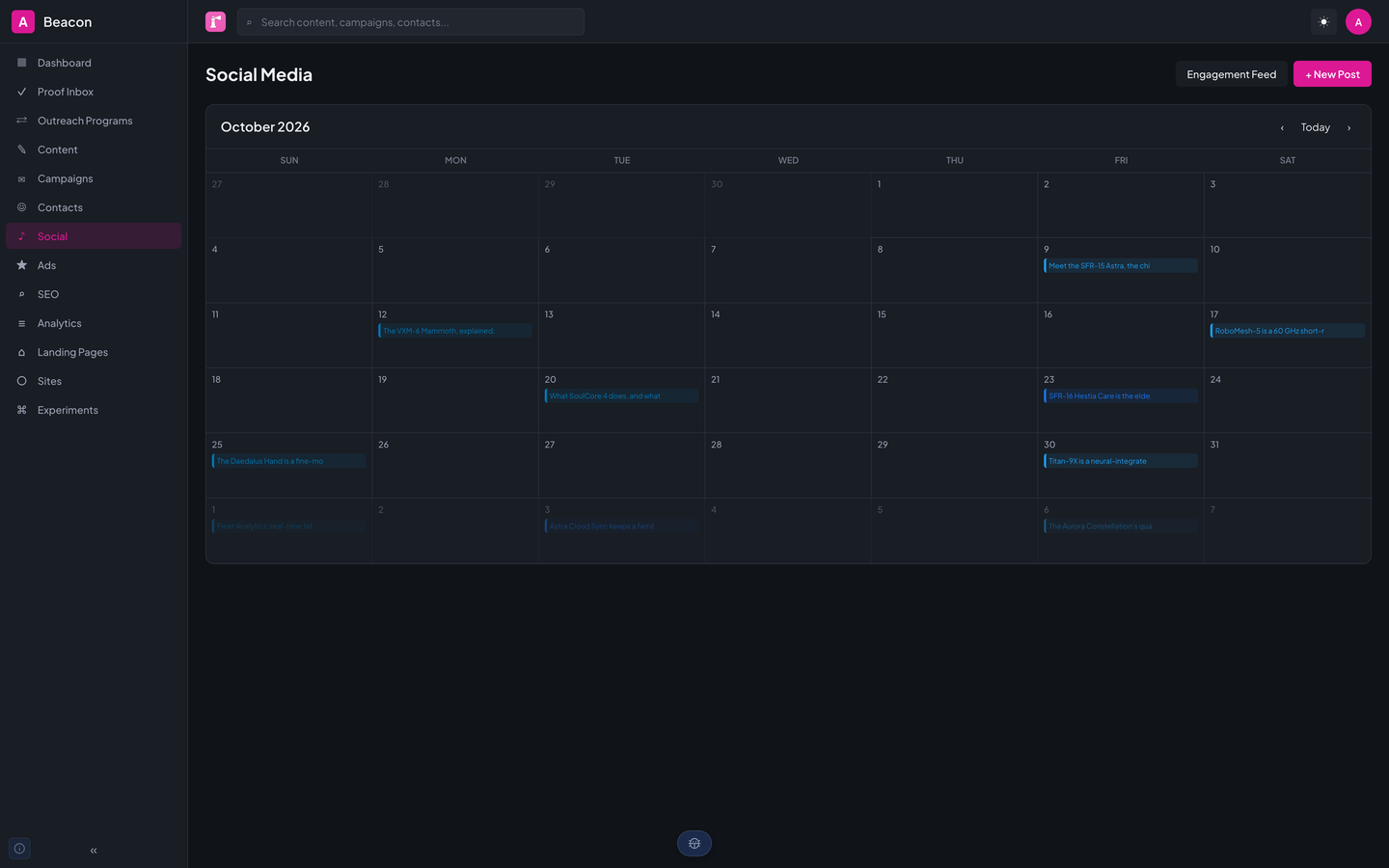Select October 22 calendar cell
1389x868 pixels.
tap(955, 400)
